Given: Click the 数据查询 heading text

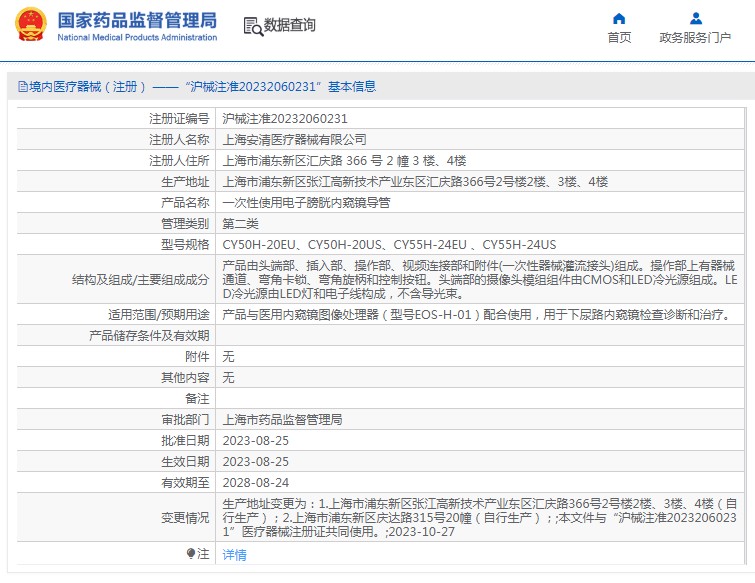Looking at the screenshot, I should click(x=290, y=26).
